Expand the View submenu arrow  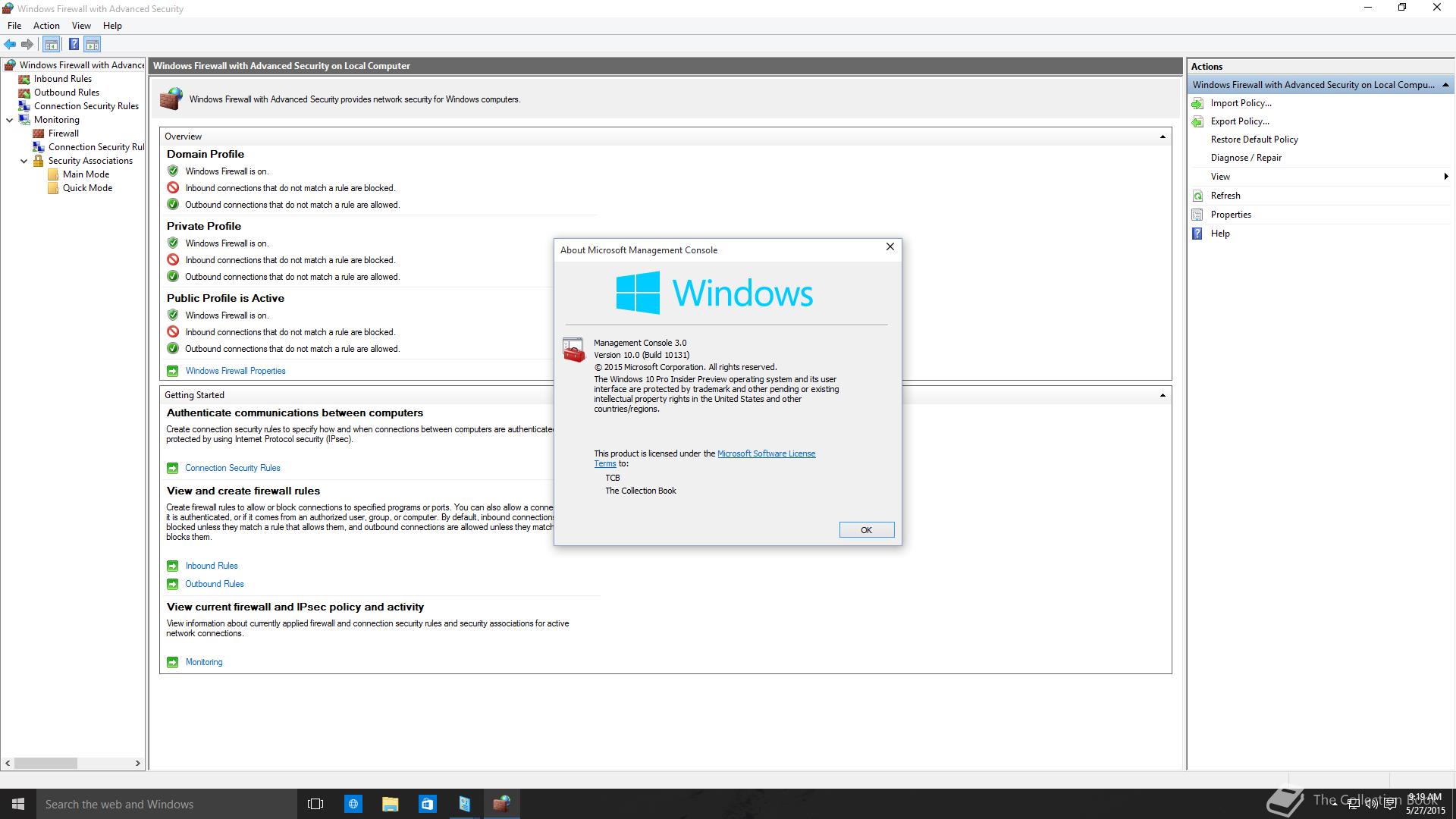(1446, 177)
